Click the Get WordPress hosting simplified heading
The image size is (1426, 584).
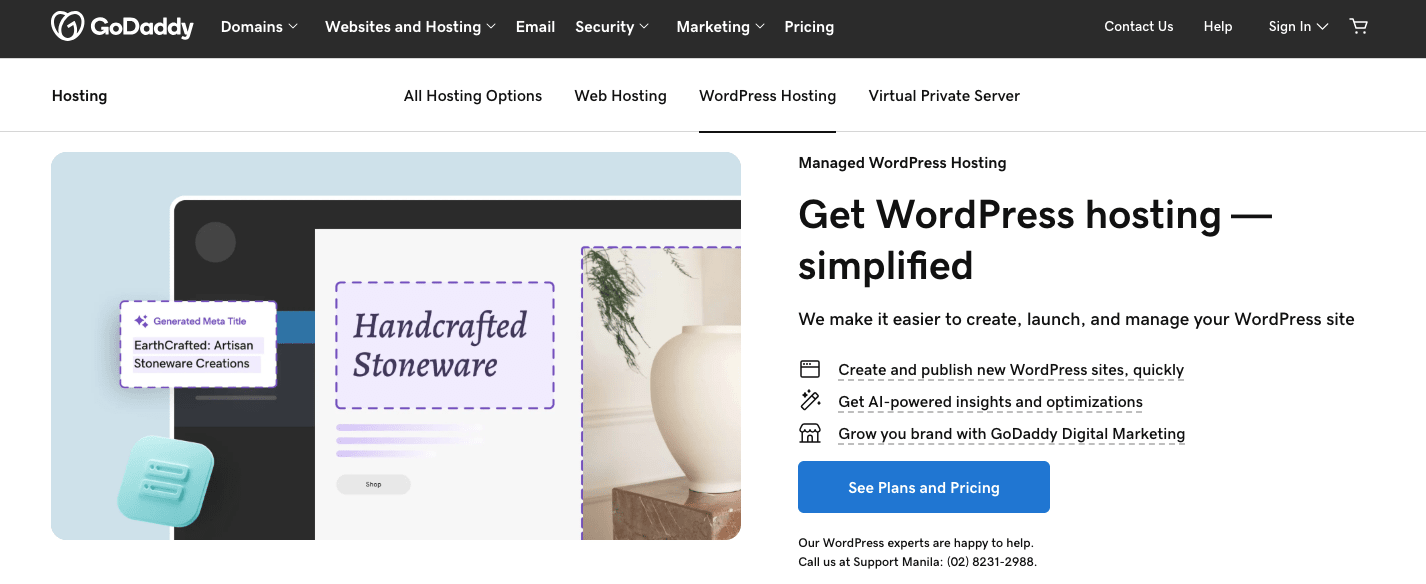[x=1035, y=240]
